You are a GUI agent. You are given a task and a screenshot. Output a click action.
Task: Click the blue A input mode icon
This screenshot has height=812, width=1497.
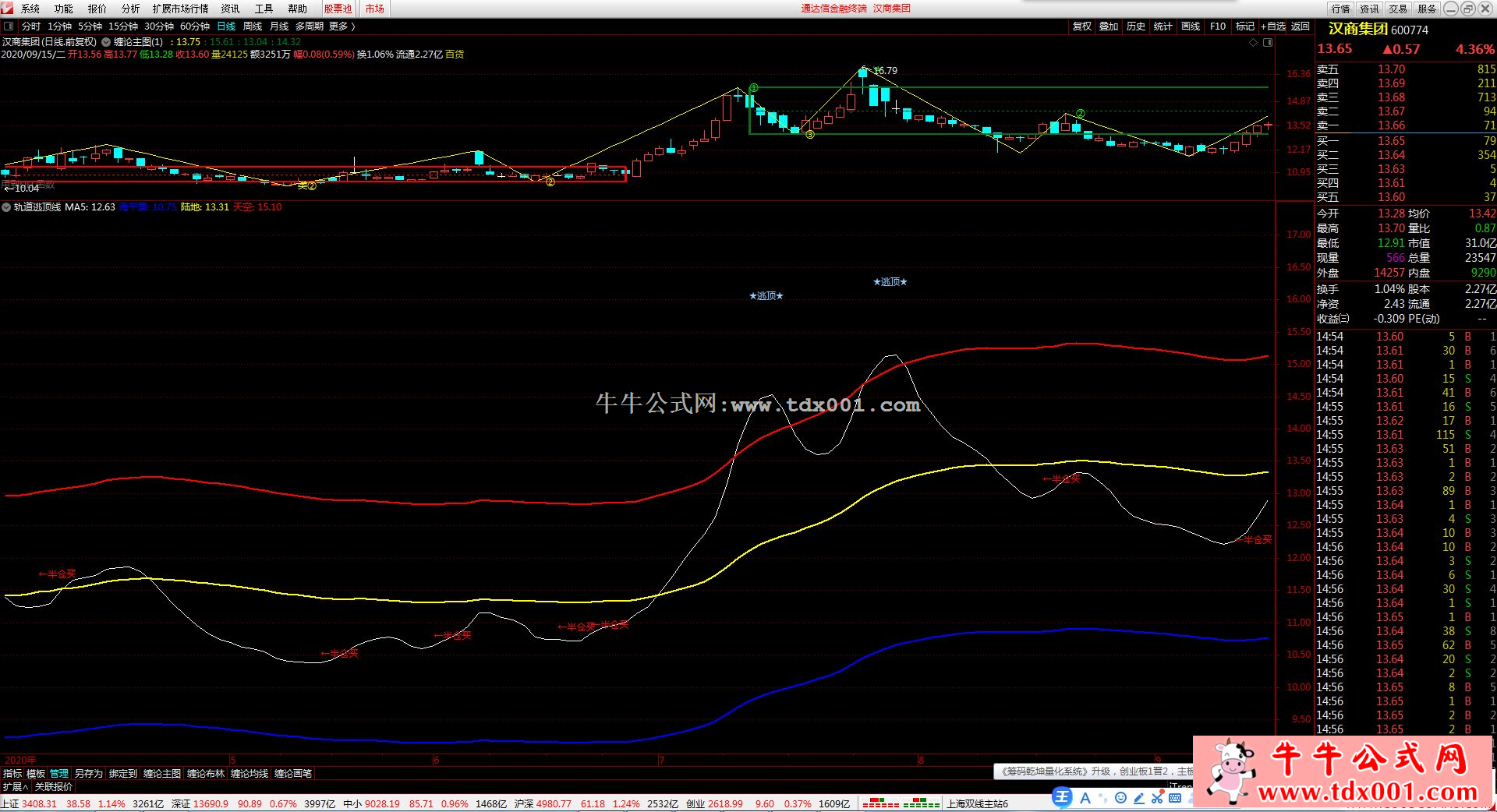tap(1085, 797)
